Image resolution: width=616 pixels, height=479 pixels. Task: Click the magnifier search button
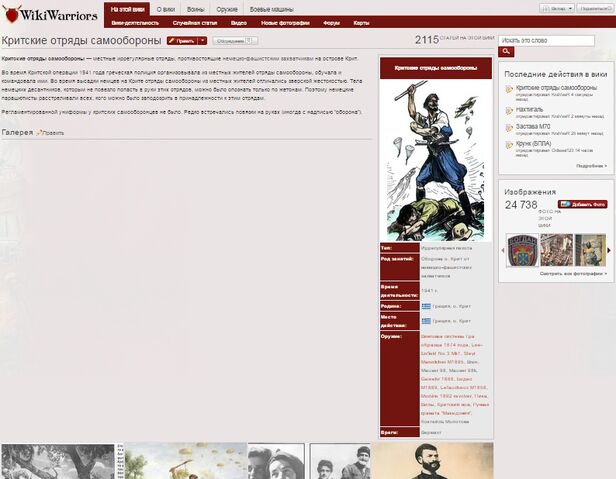pos(506,51)
